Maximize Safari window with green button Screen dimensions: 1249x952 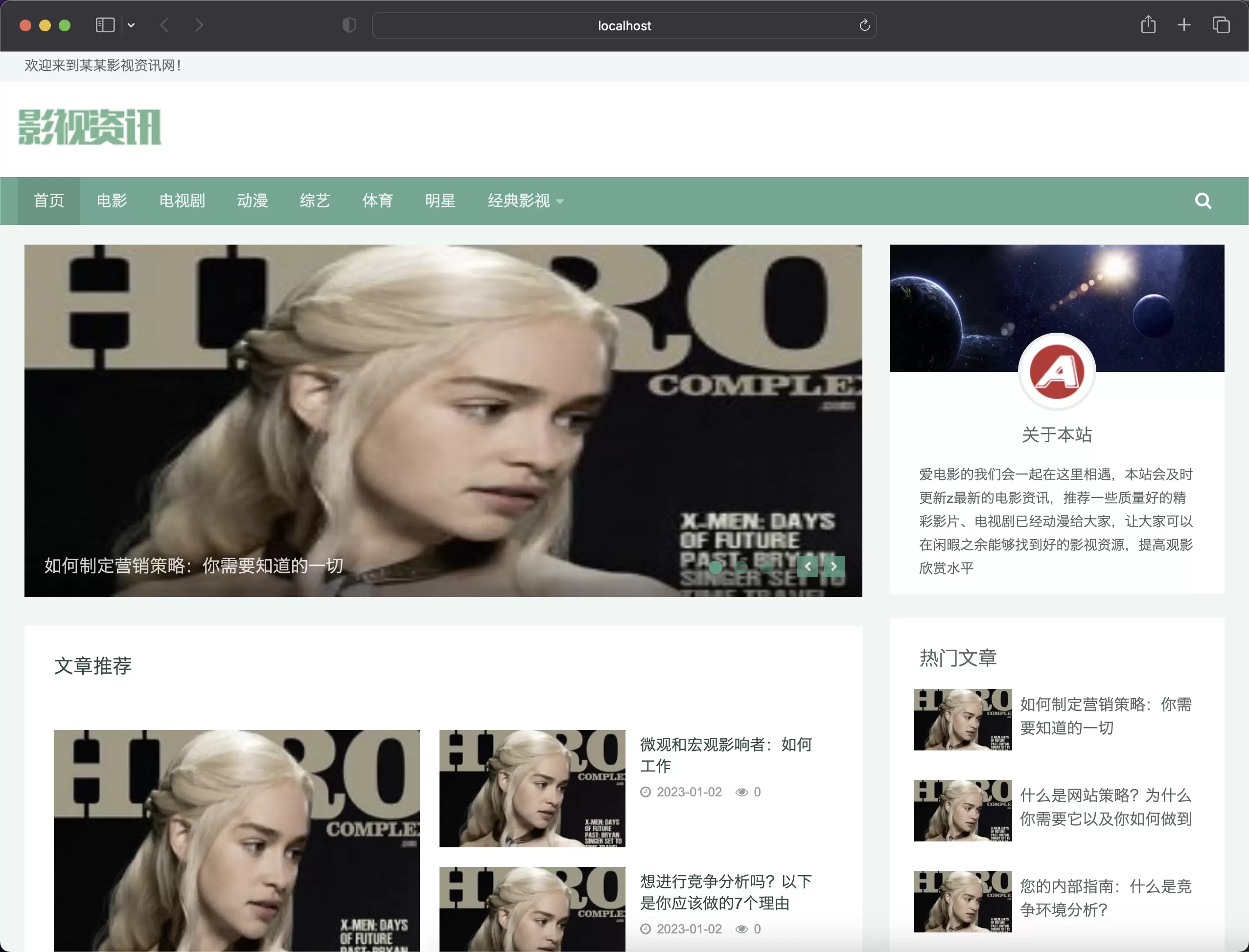[65, 25]
